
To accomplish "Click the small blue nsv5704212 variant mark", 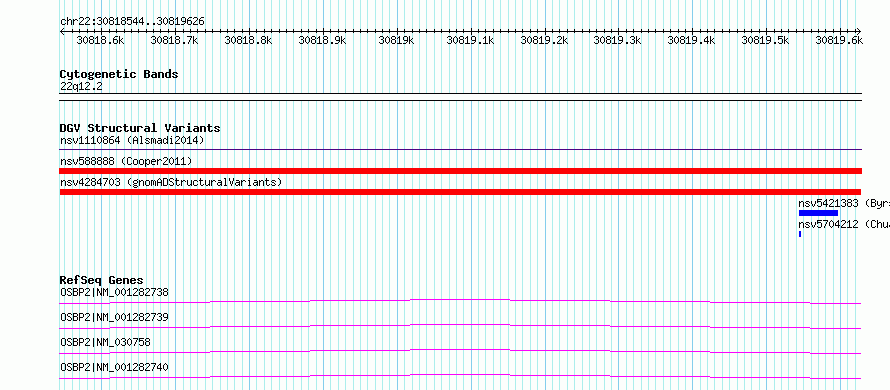I will point(800,234).
